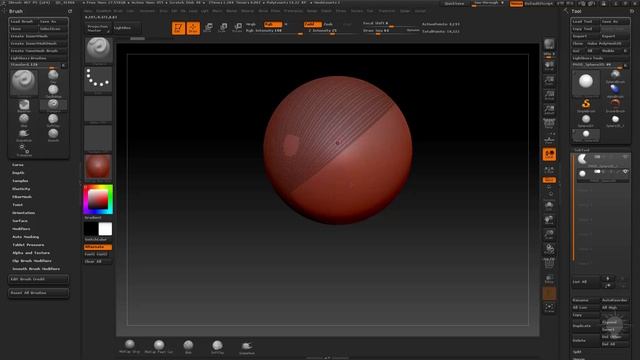This screenshot has width=640, height=360.
Task: Click the BPR render icon
Action: click(549, 44)
